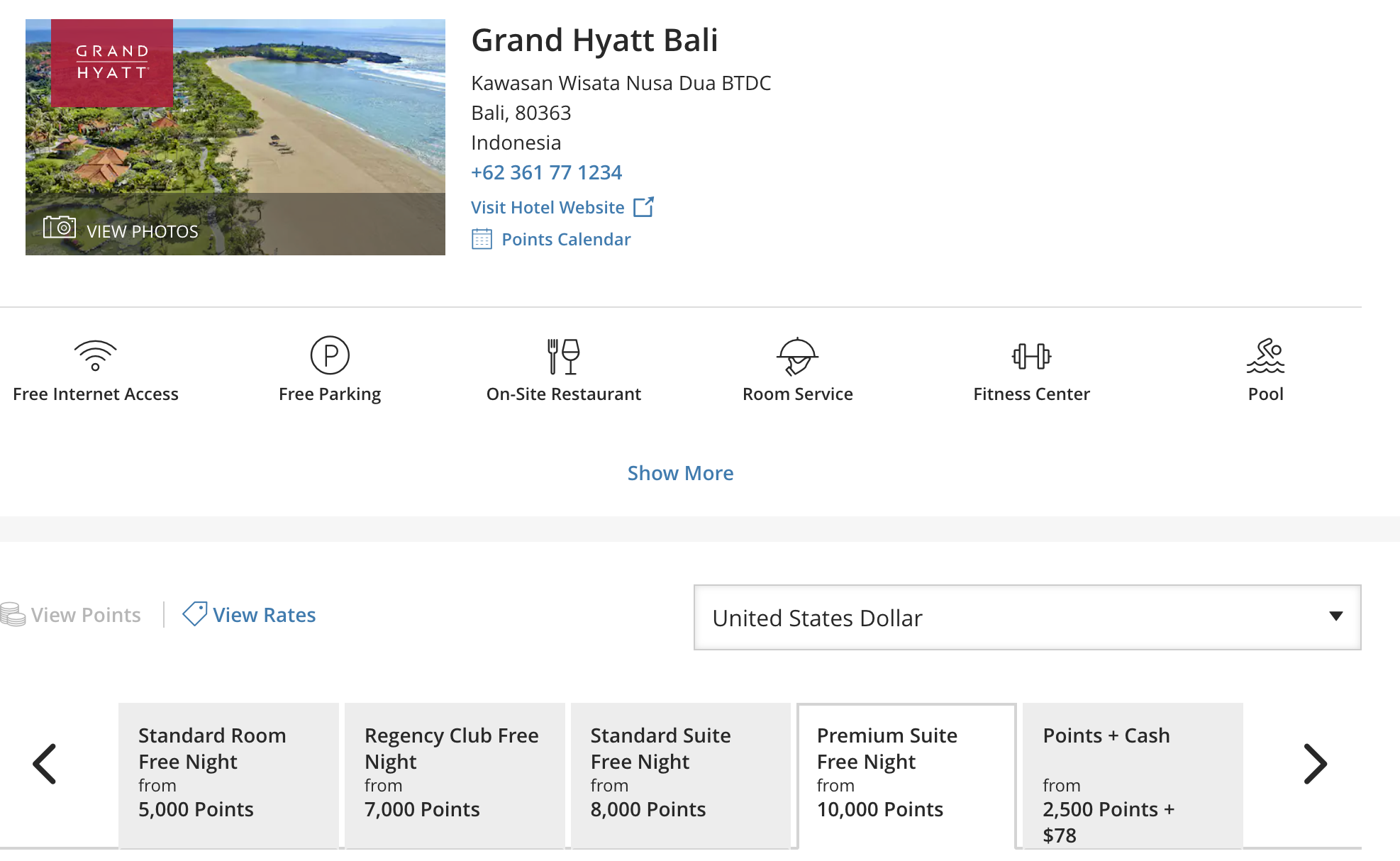Switch to View Points display
This screenshot has width=1400, height=861.
(x=73, y=614)
